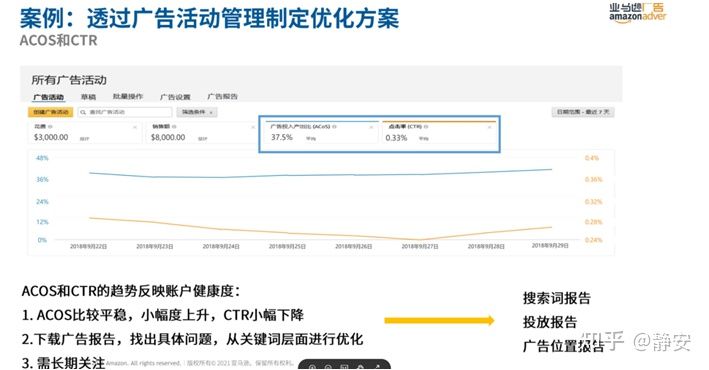The image size is (709, 370).
Task: Open the 广告报告 tab
Action: point(222,96)
